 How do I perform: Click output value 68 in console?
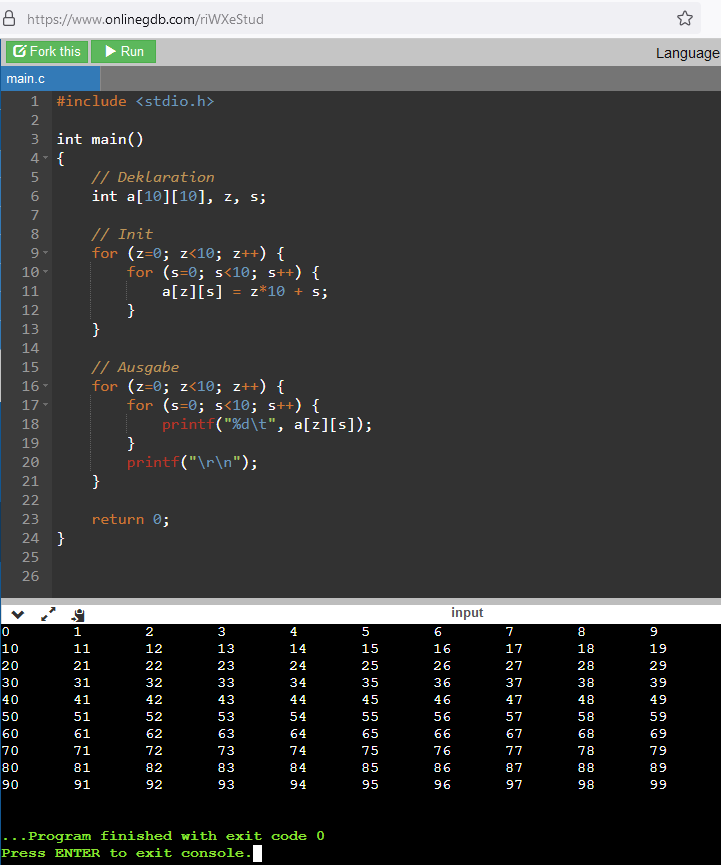pos(586,733)
